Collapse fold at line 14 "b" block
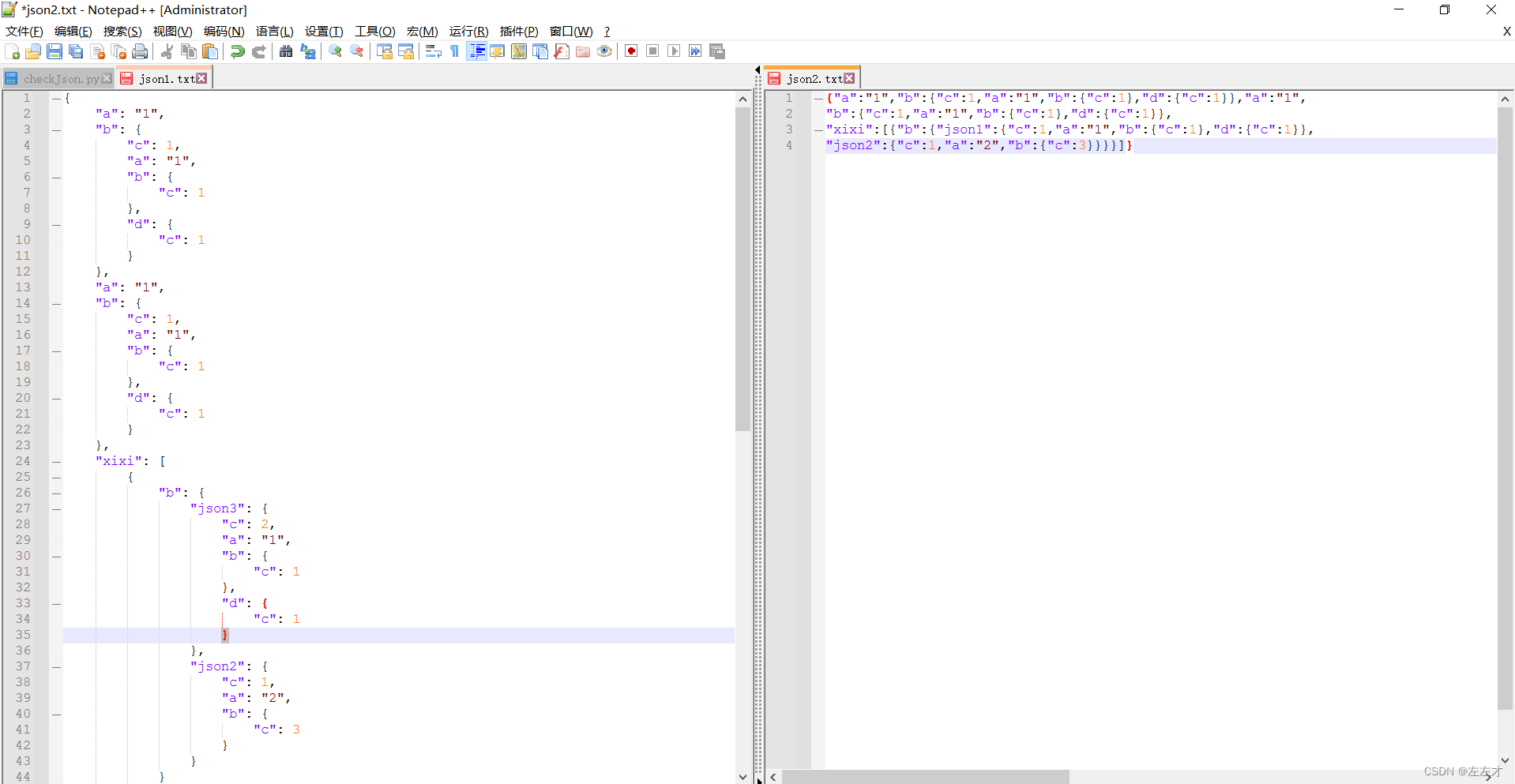The width and height of the screenshot is (1515, 784). pyautogui.click(x=56, y=304)
